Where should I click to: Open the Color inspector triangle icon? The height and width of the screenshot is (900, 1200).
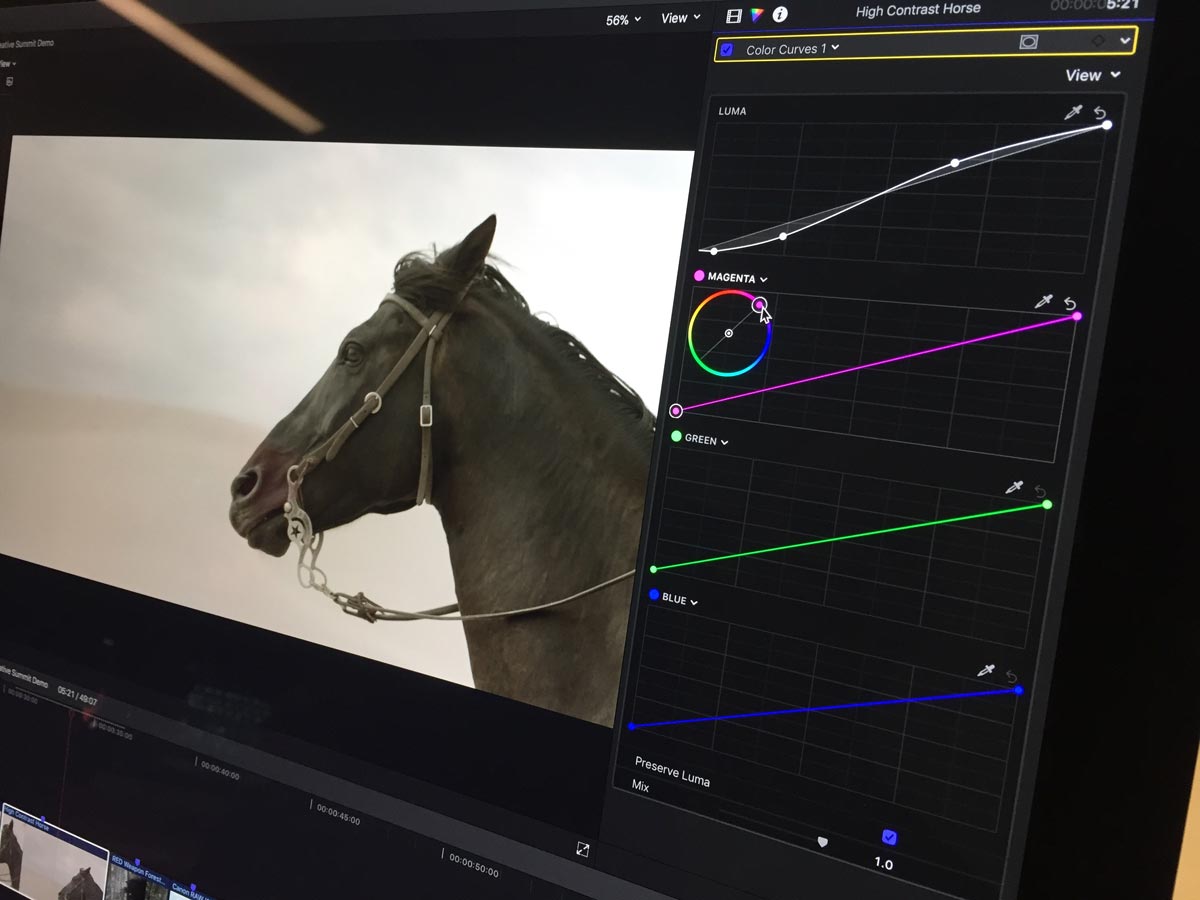pyautogui.click(x=757, y=15)
